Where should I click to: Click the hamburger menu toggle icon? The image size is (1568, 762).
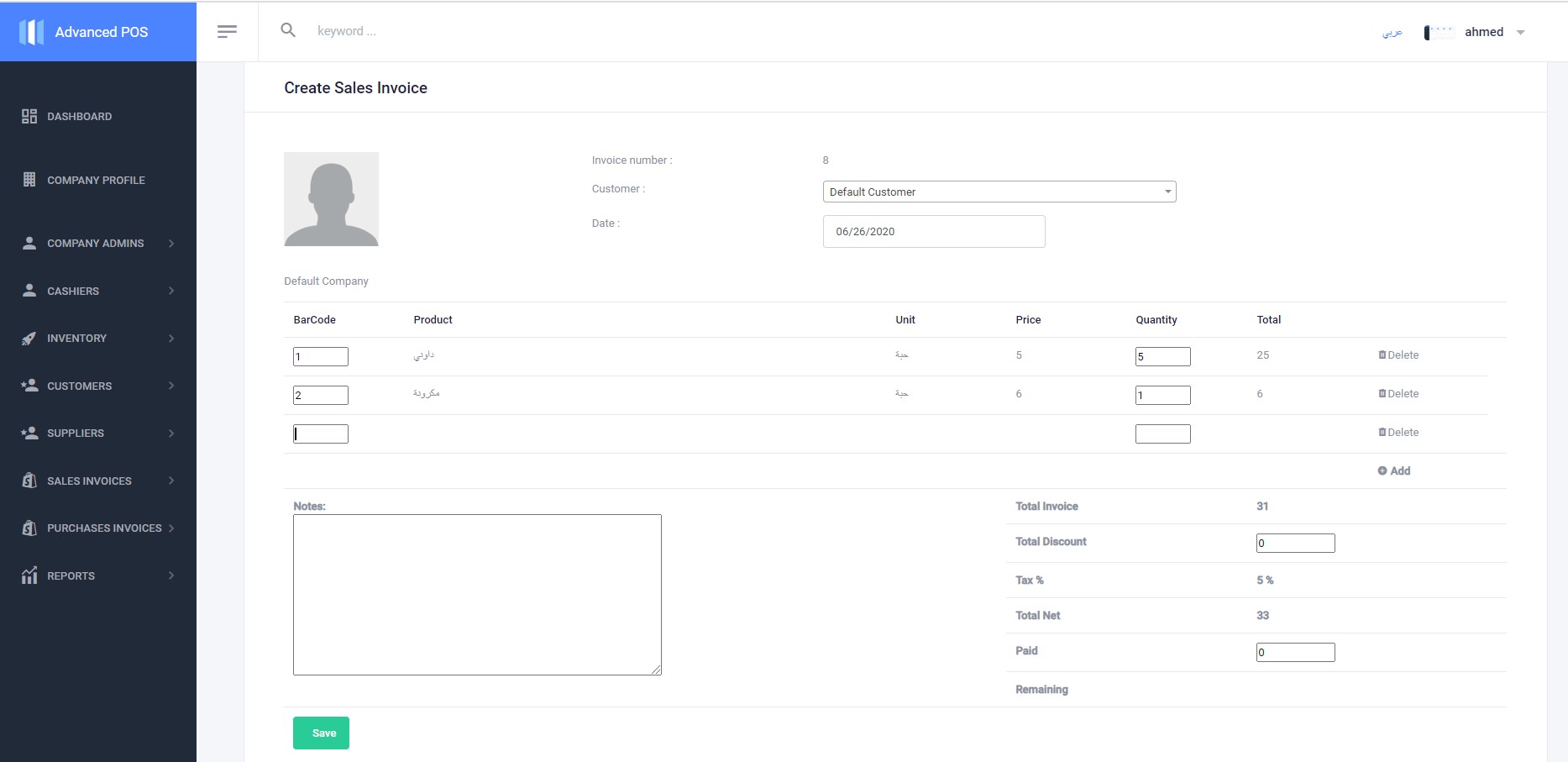point(227,32)
